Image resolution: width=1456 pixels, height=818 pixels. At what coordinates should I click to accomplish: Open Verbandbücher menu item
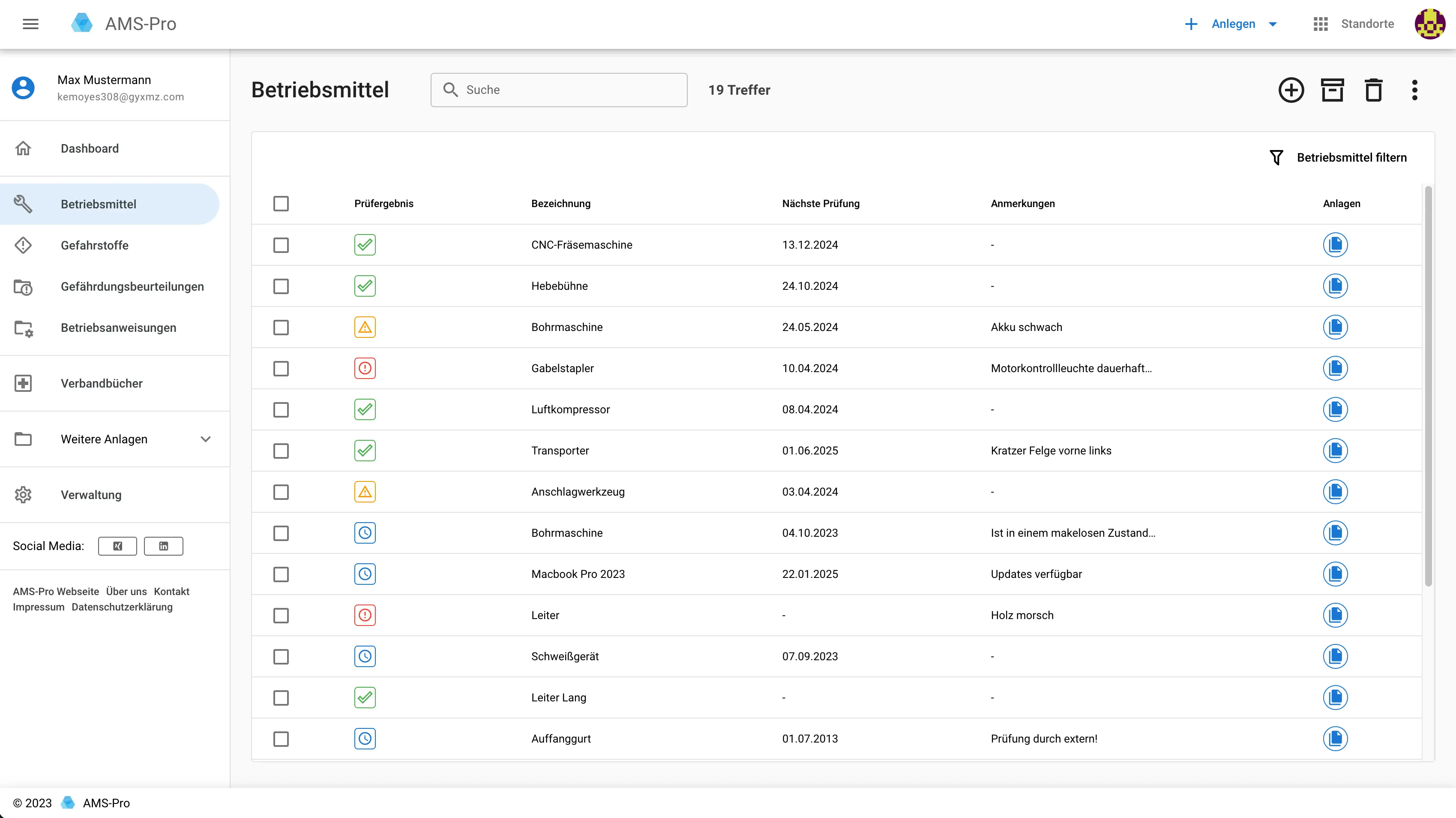tap(102, 384)
